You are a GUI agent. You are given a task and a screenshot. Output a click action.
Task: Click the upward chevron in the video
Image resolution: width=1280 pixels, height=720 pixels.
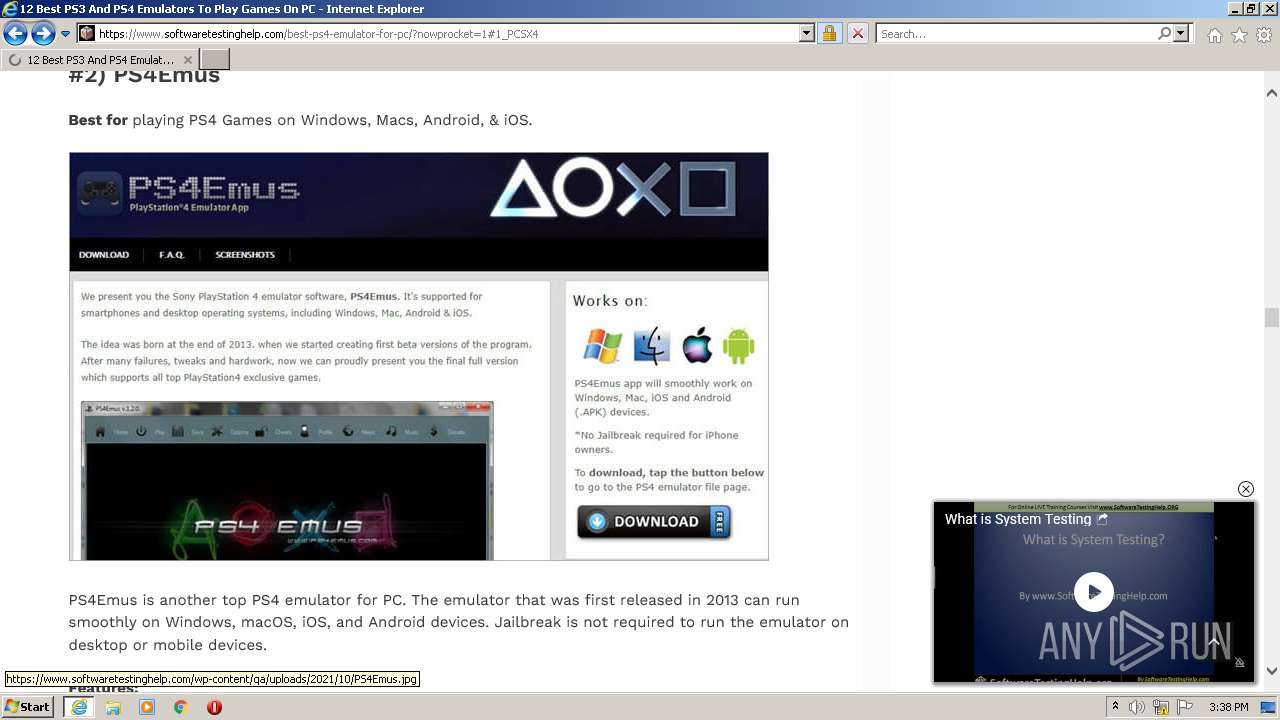(1214, 642)
